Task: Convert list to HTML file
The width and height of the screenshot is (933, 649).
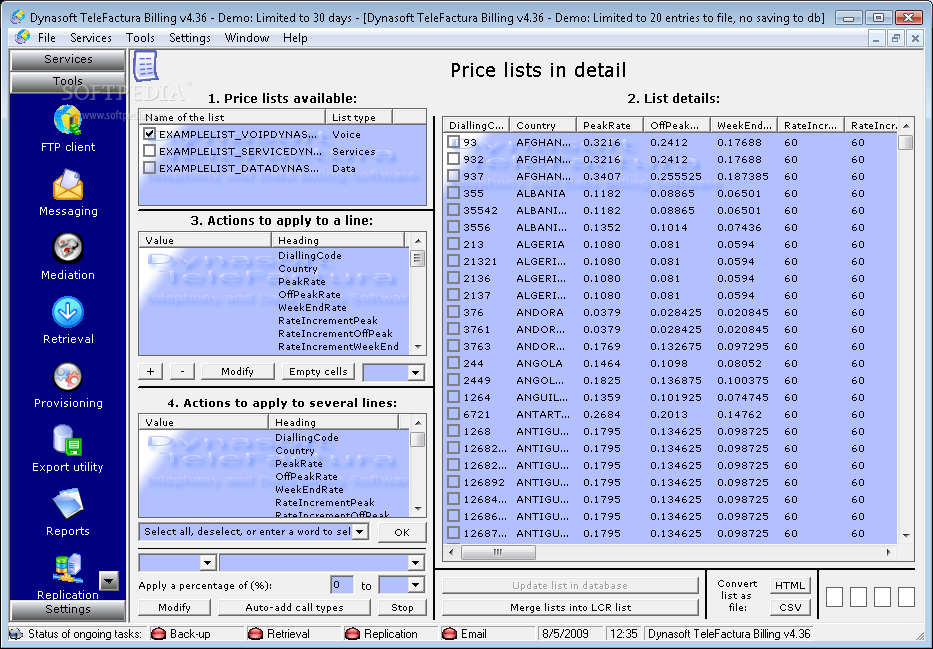Action: point(790,585)
